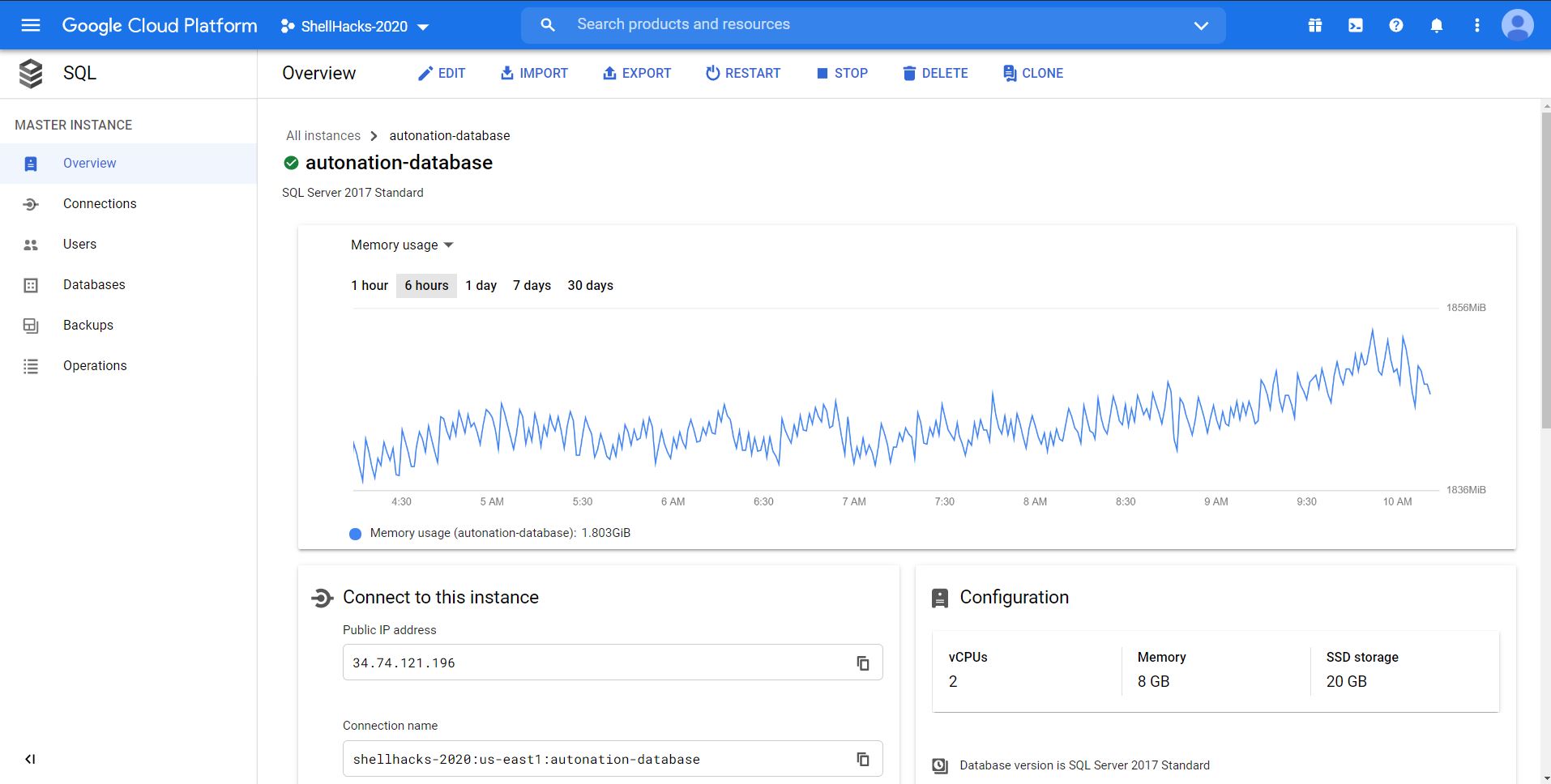Open Overview in the sidebar
The height and width of the screenshot is (784, 1551).
[x=129, y=164]
